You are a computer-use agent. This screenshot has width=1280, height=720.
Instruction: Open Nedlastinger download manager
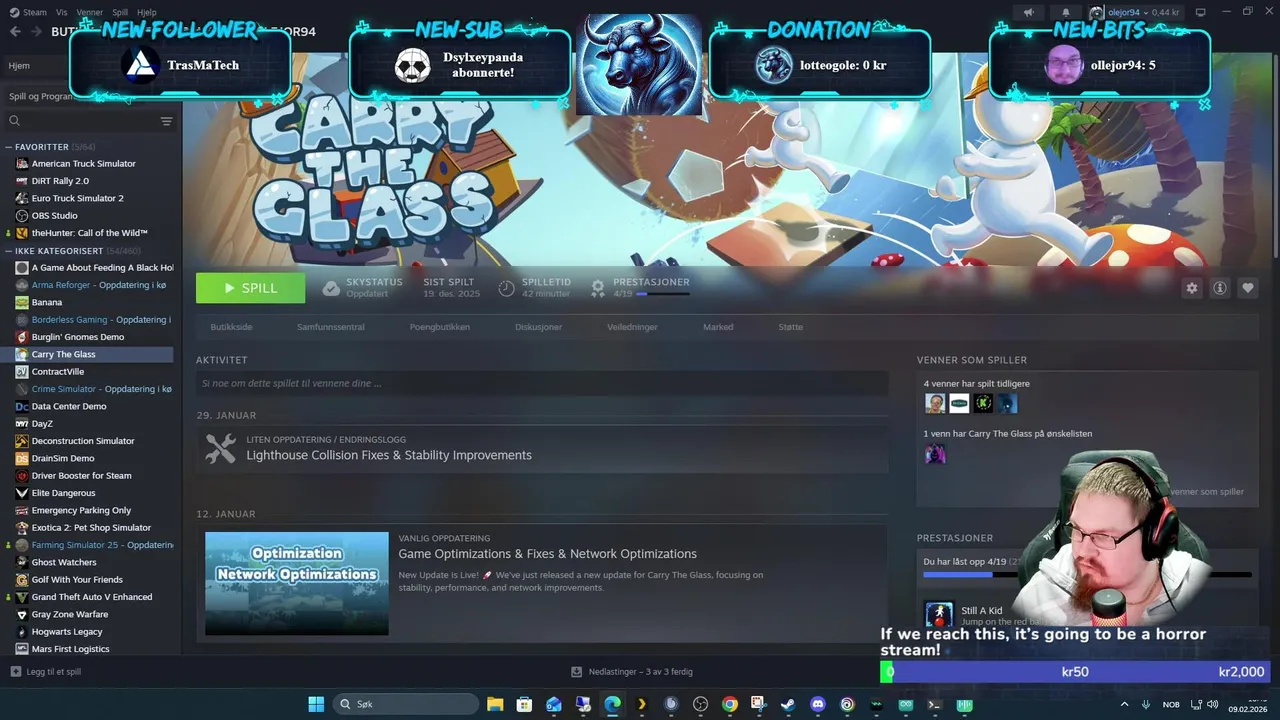point(632,672)
